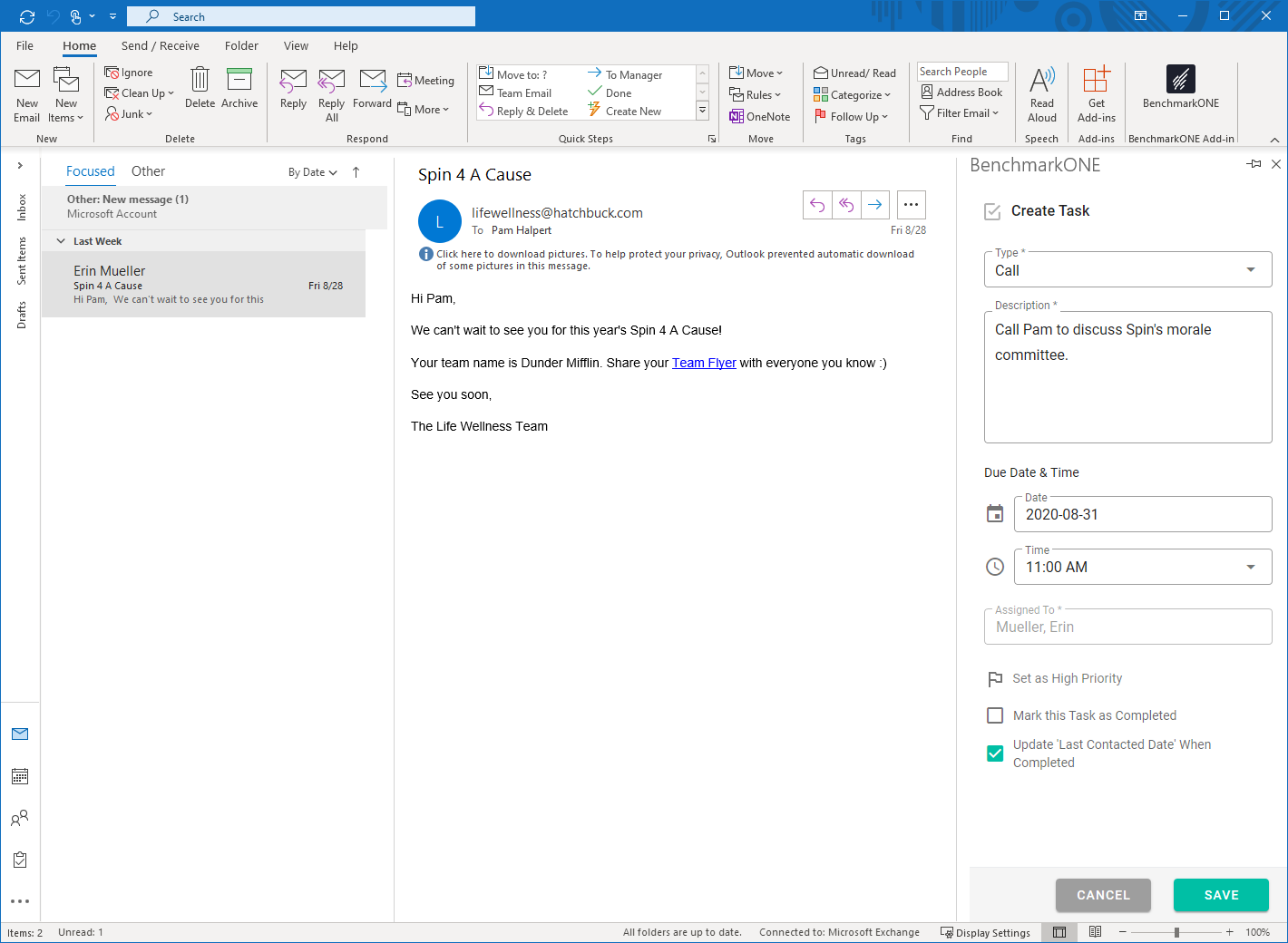Open the task Type dropdown
This screenshot has height=943, width=1288.
coord(1128,270)
